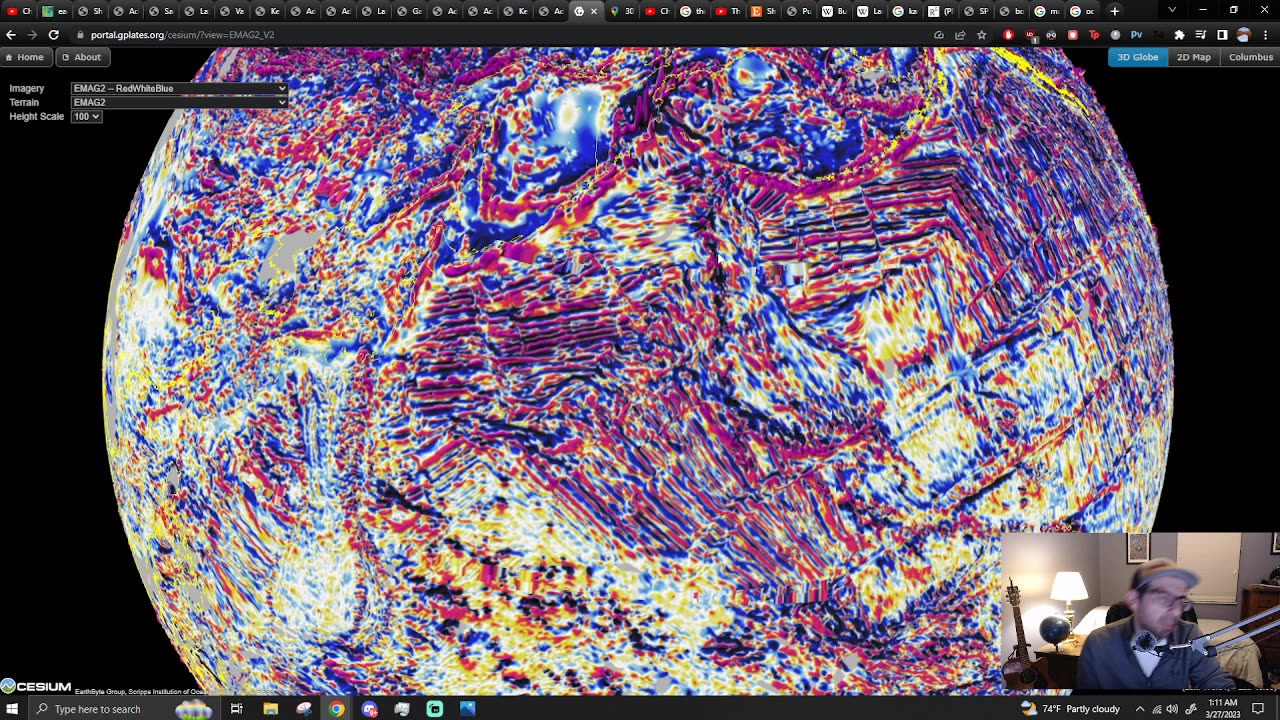This screenshot has height=720, width=1280.
Task: Switch to Columbus view
Action: 1250,57
